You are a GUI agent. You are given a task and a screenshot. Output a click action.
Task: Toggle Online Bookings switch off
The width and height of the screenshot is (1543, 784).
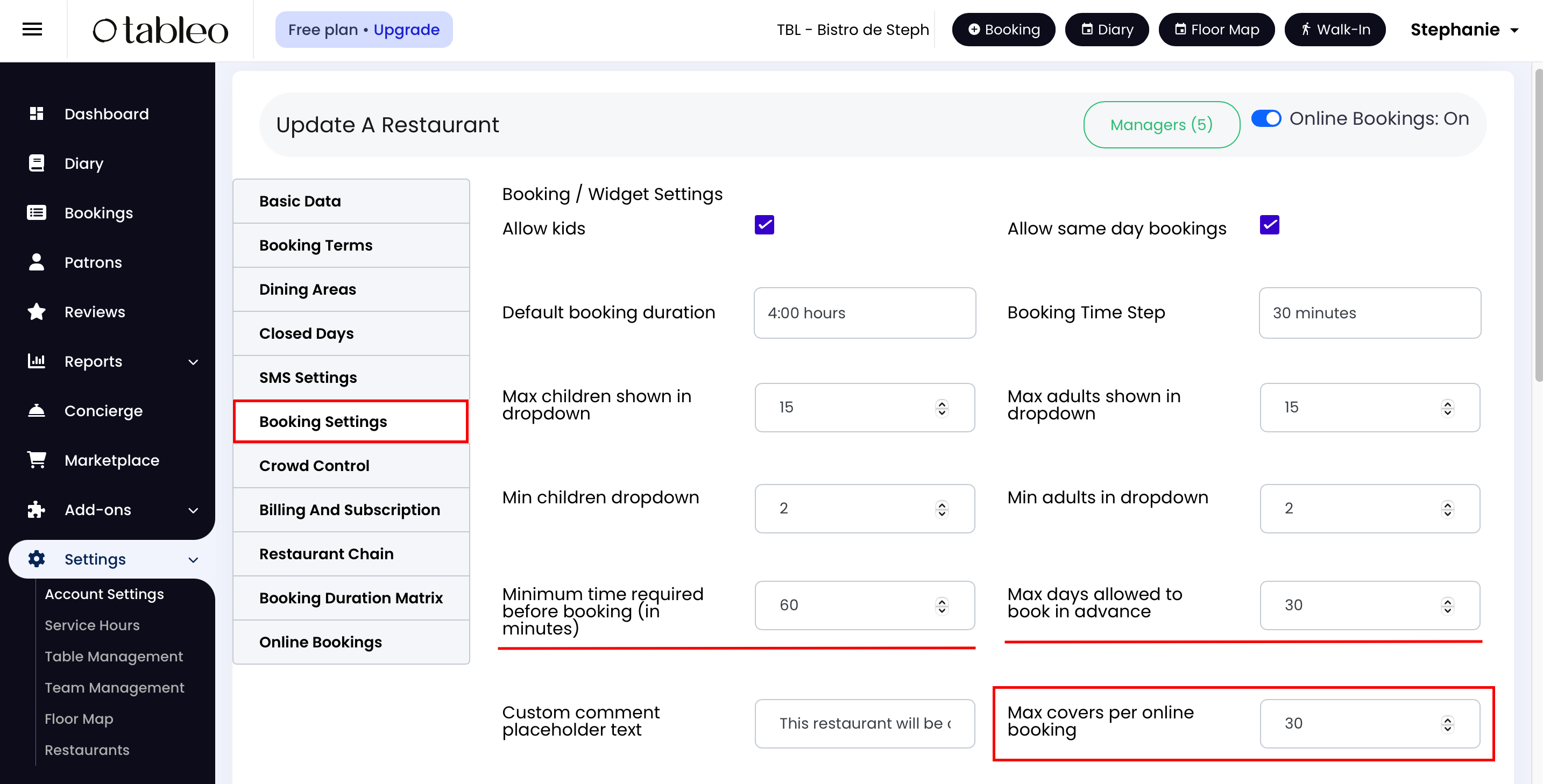(x=1266, y=118)
